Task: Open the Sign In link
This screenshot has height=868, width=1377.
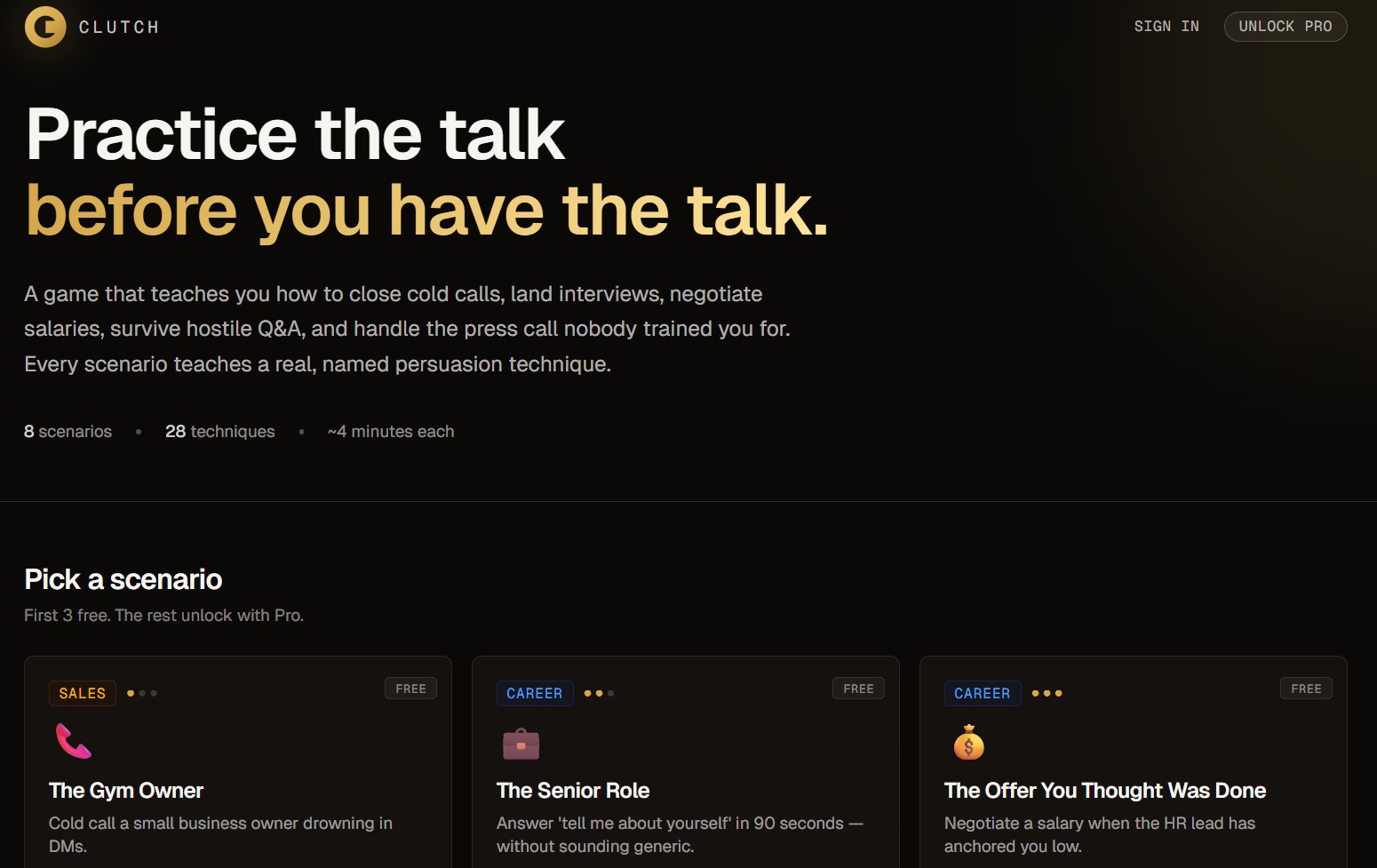Action: 1166,27
